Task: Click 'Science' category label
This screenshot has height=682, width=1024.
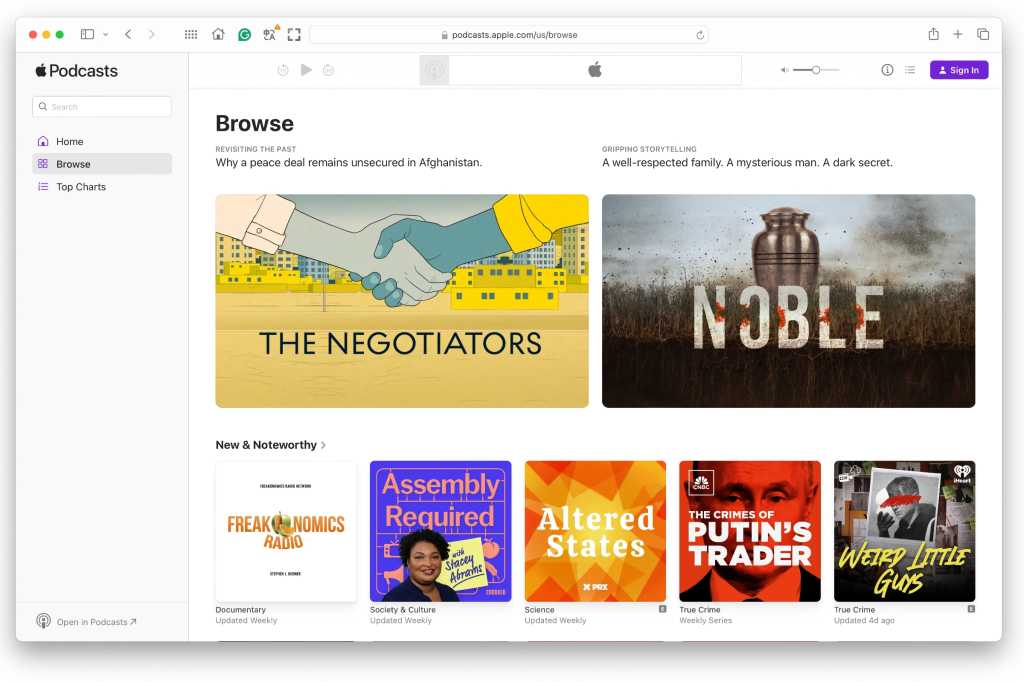Action: [x=539, y=609]
